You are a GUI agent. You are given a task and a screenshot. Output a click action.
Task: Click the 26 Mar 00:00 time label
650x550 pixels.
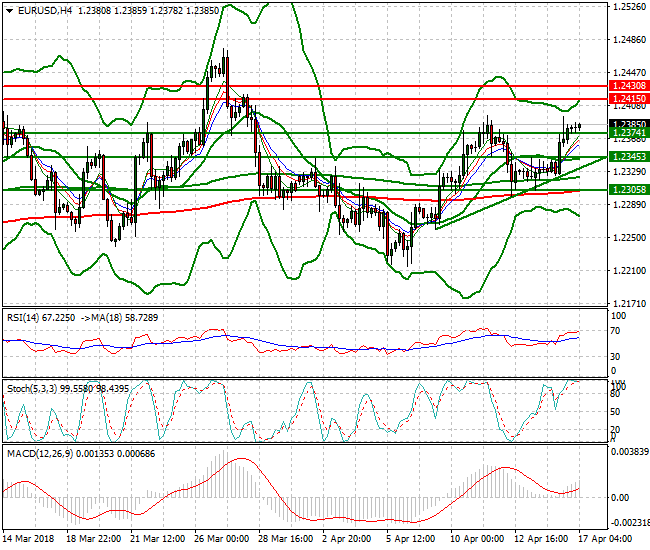tap(222, 539)
